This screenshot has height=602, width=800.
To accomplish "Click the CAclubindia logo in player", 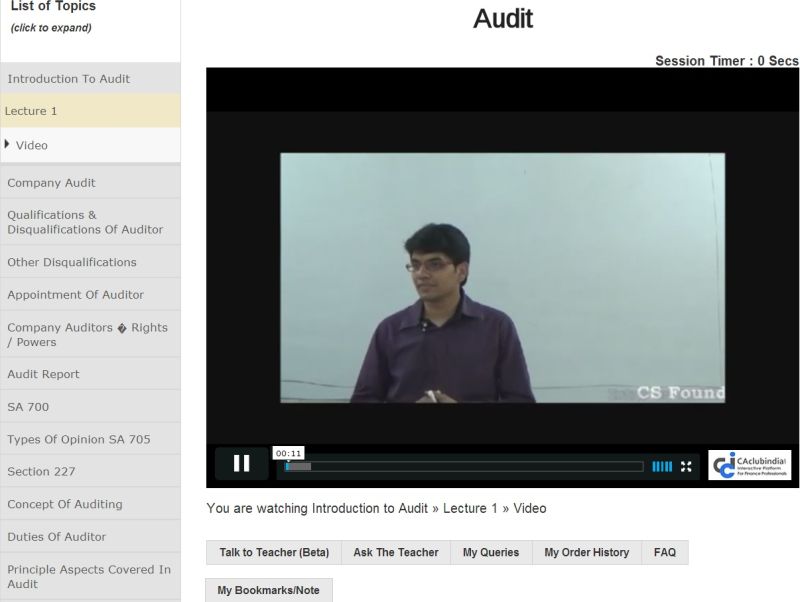I will point(749,465).
